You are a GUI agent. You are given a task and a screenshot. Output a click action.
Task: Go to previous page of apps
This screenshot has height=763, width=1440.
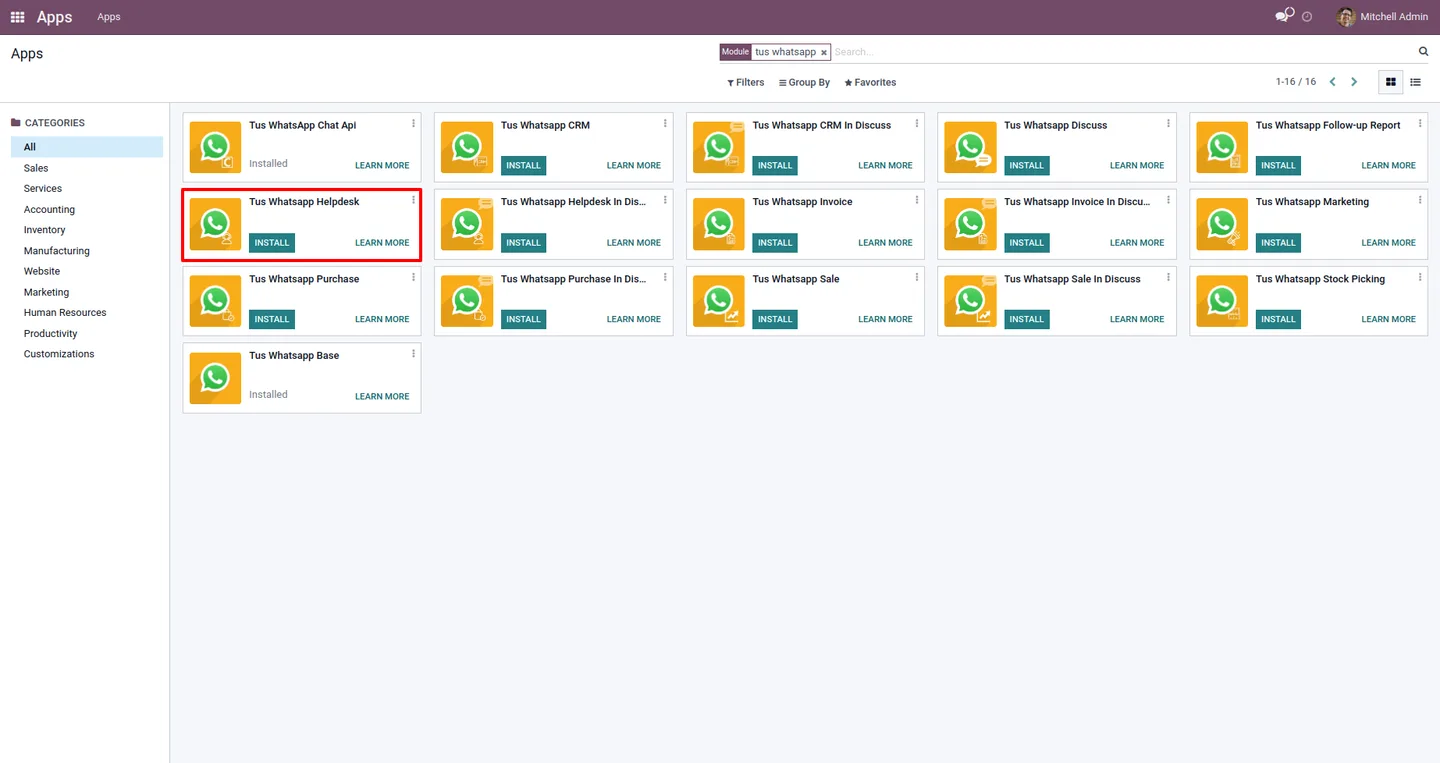(x=1332, y=82)
